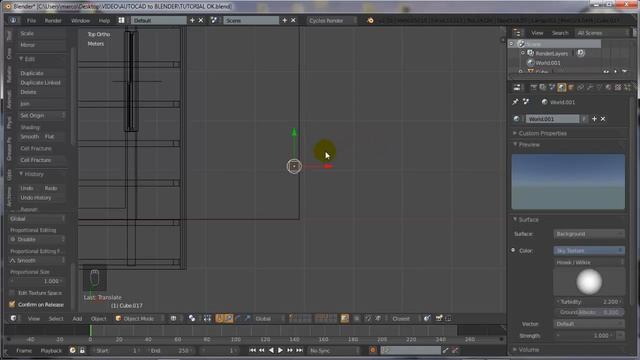
Task: Open the Help menu
Action: coord(104,20)
